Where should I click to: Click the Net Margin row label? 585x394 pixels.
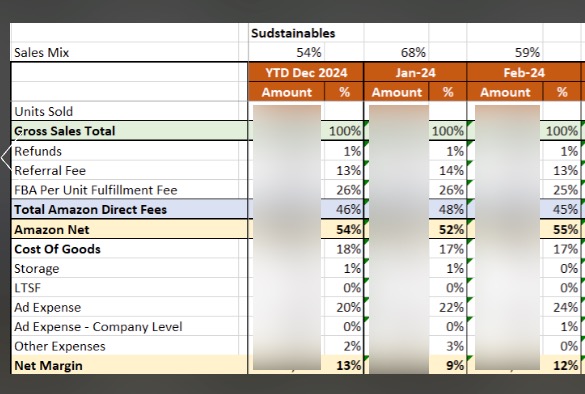(x=48, y=366)
